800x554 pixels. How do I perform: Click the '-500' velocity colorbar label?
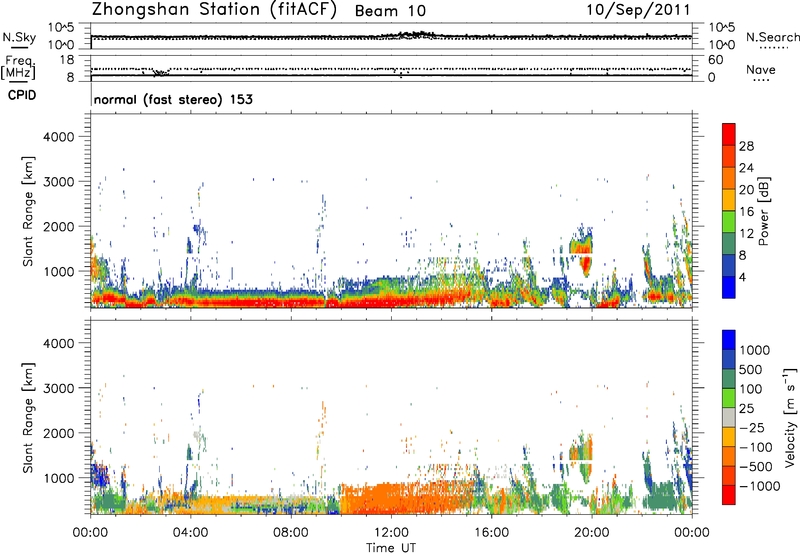756,467
